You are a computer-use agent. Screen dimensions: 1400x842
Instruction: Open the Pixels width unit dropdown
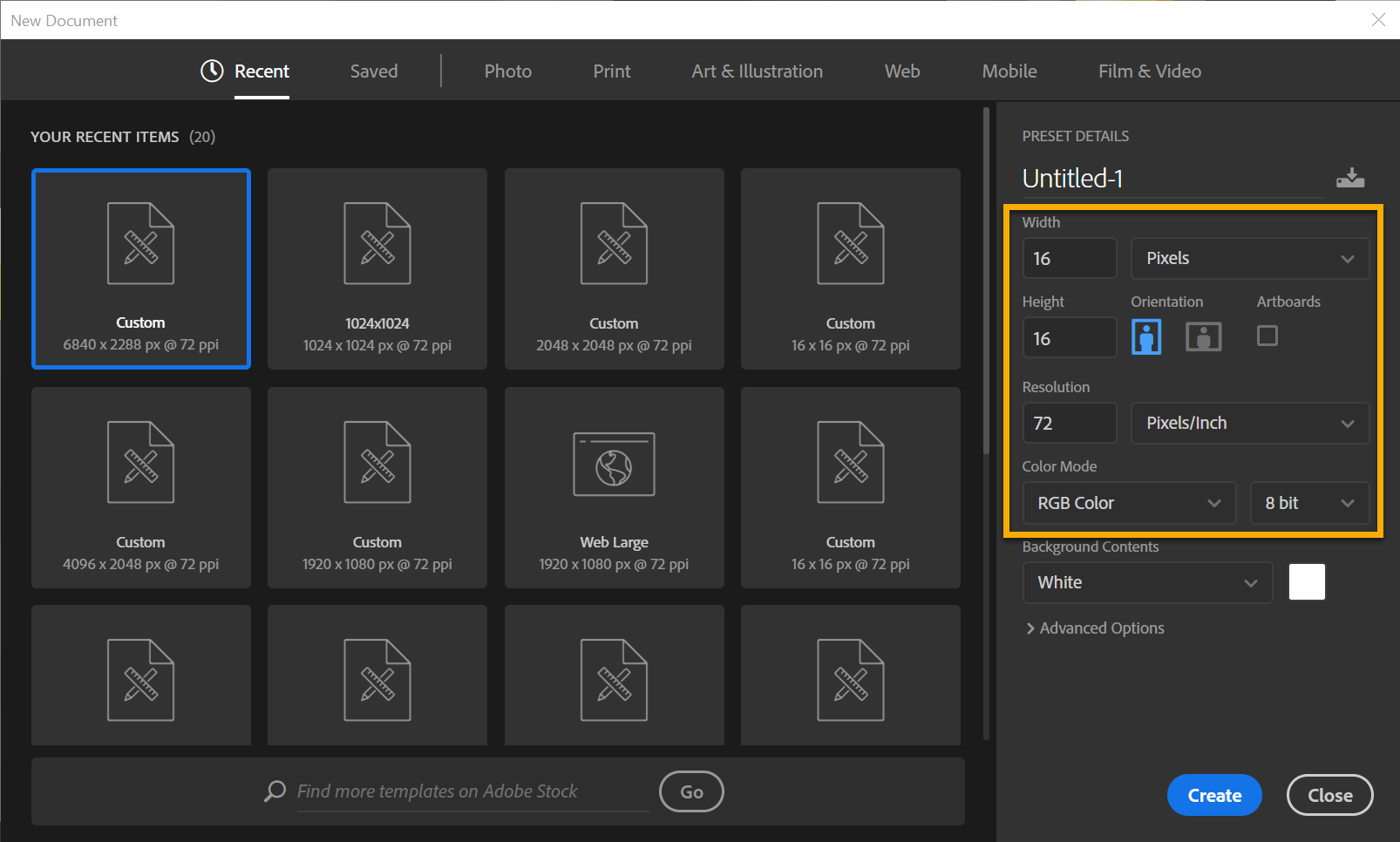[x=1249, y=258]
